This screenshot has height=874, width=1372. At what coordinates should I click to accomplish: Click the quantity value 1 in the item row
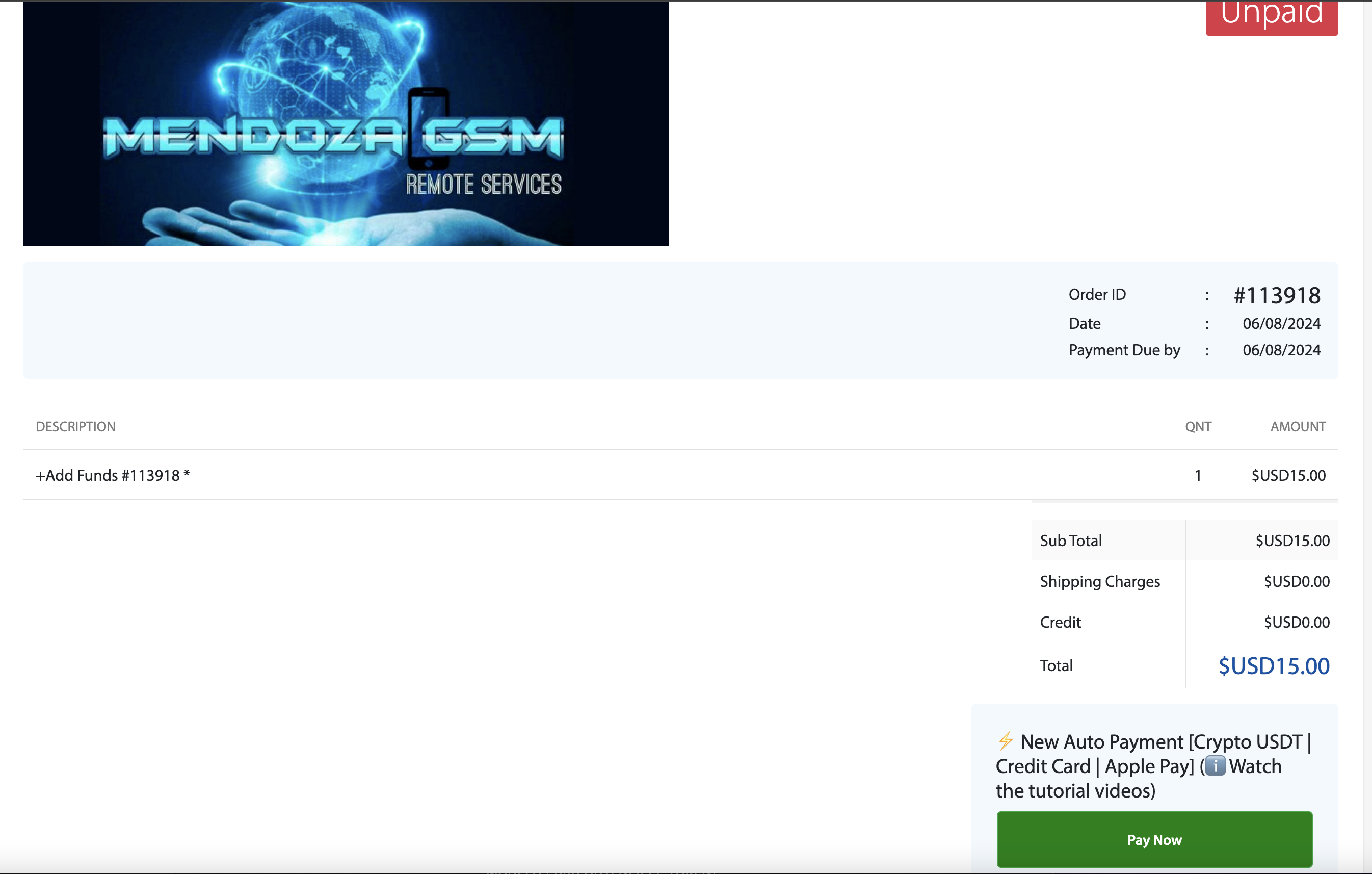[x=1198, y=475]
